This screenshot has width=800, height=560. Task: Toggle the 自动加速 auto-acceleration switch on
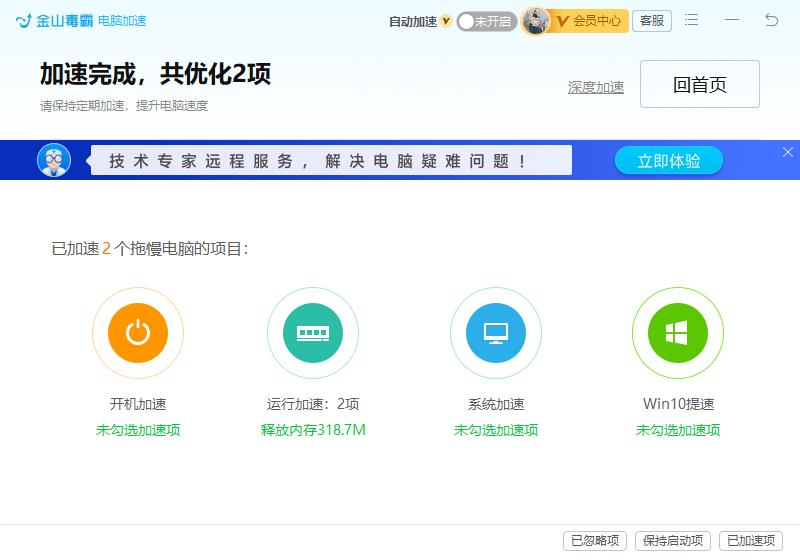click(x=486, y=21)
